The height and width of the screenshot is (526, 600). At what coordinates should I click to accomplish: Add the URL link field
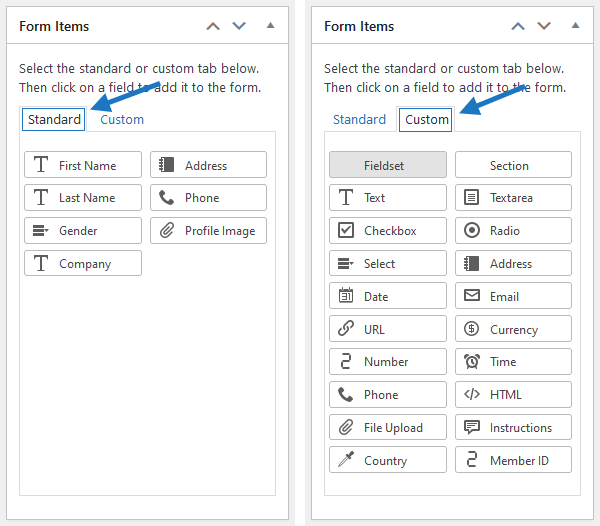[x=387, y=329]
